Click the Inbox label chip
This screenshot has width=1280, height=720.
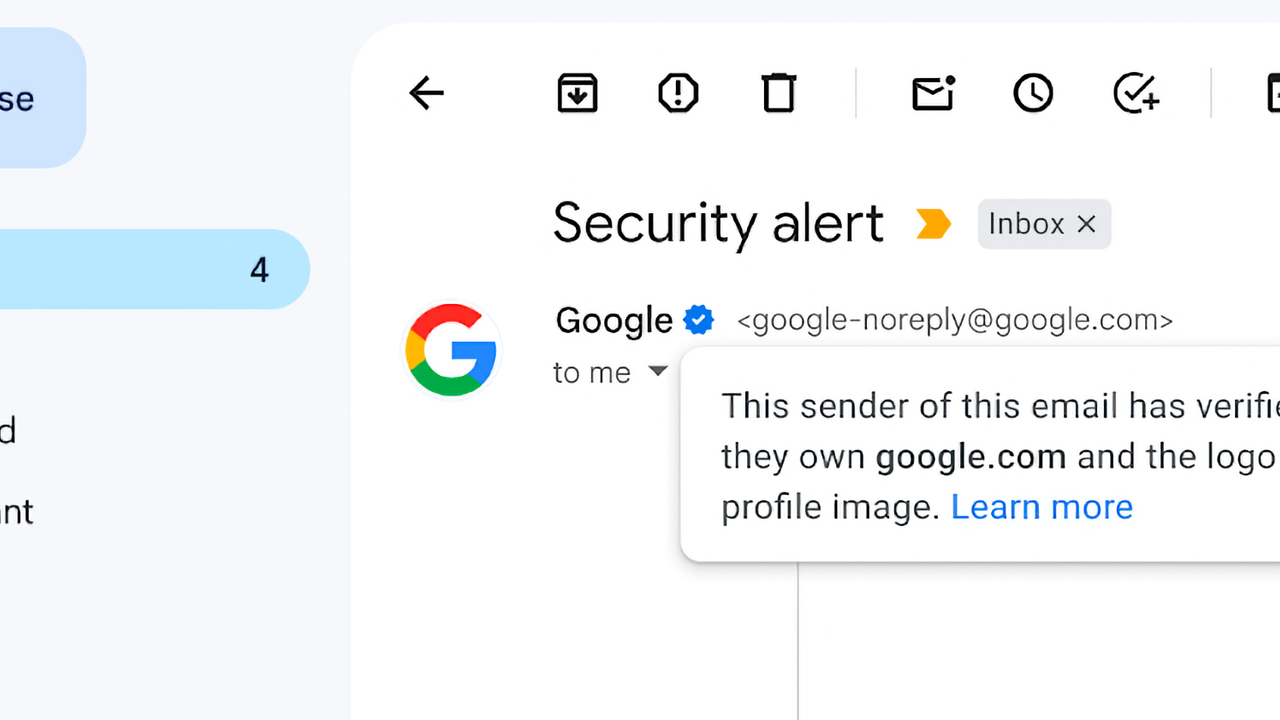click(1026, 224)
